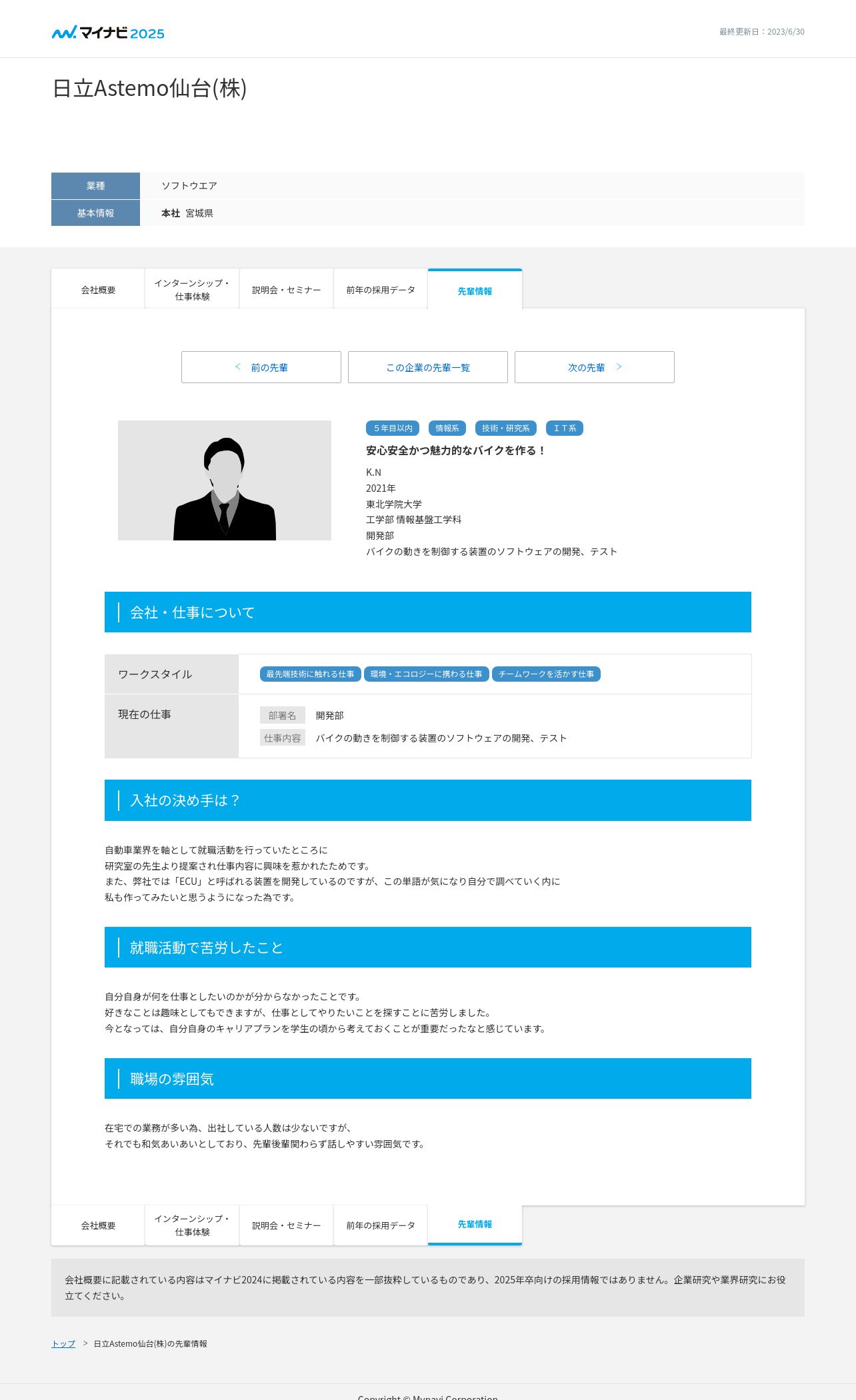Select the upper 先輩情報 tab
The image size is (856, 1400).
click(x=475, y=290)
